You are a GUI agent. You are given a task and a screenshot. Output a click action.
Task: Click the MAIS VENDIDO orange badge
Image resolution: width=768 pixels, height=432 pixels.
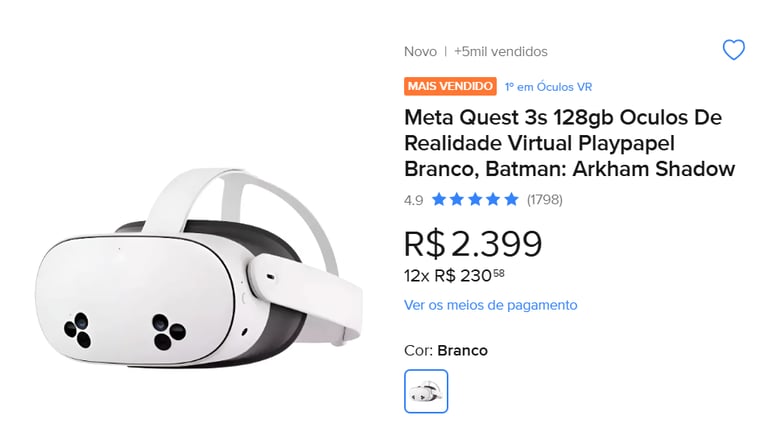click(450, 86)
